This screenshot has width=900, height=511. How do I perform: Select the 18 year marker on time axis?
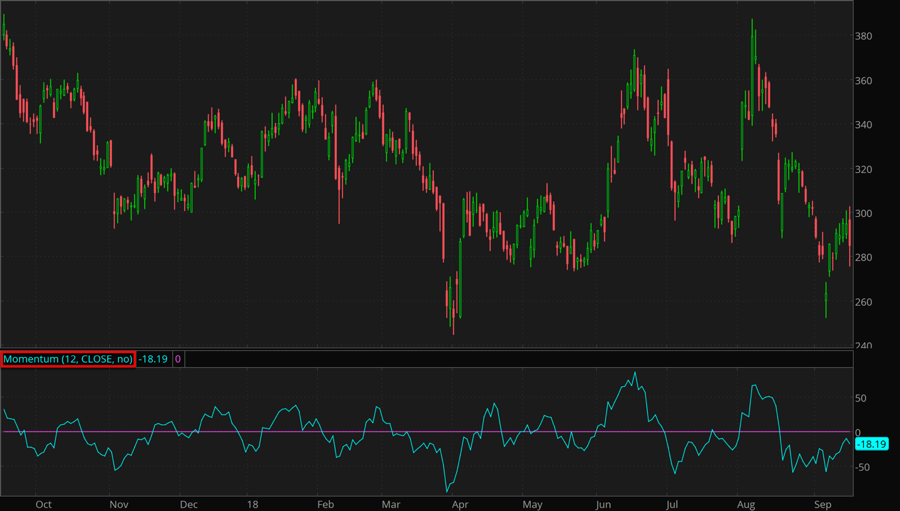pyautogui.click(x=255, y=505)
